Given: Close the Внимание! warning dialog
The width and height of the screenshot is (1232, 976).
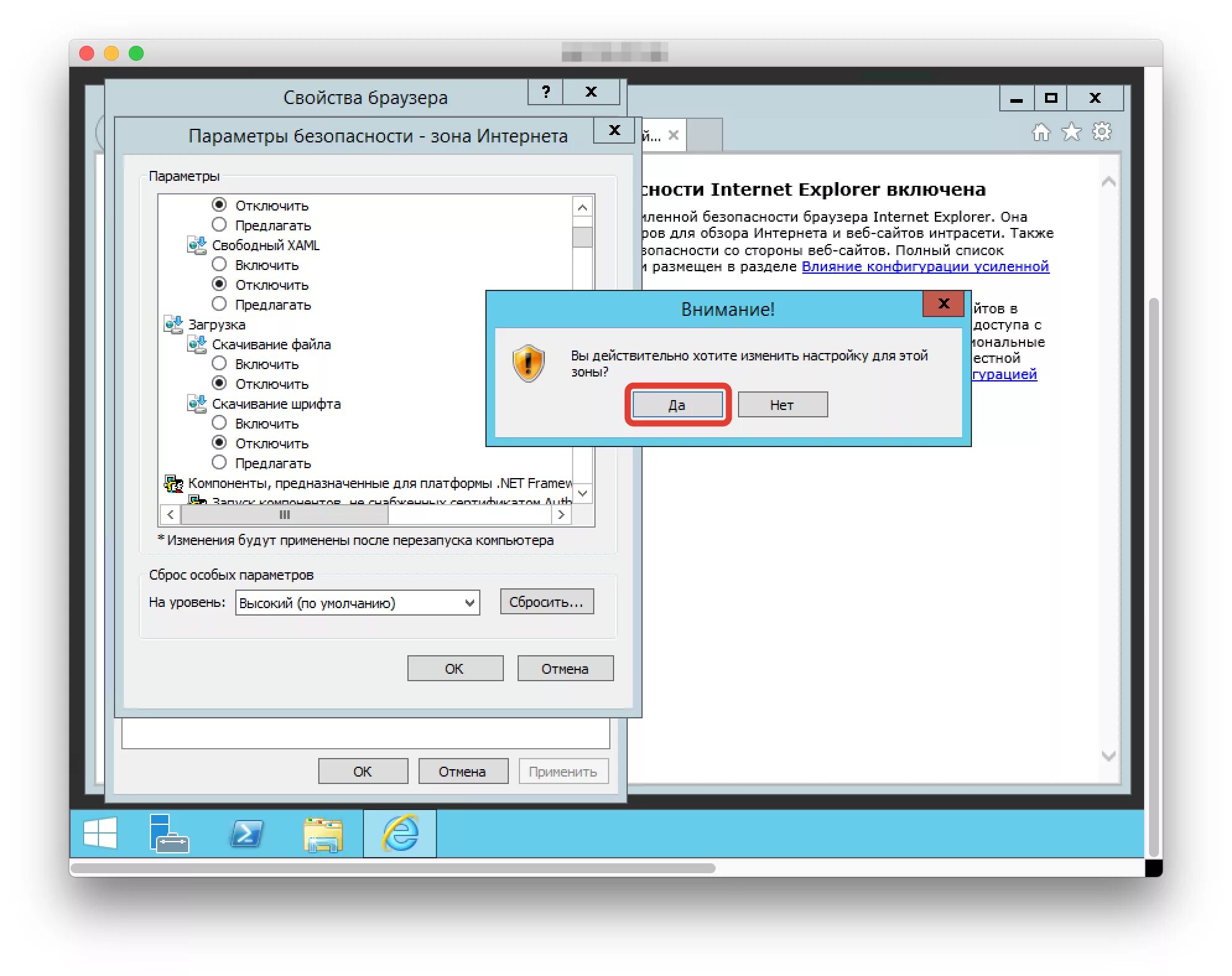Looking at the screenshot, I should point(944,303).
